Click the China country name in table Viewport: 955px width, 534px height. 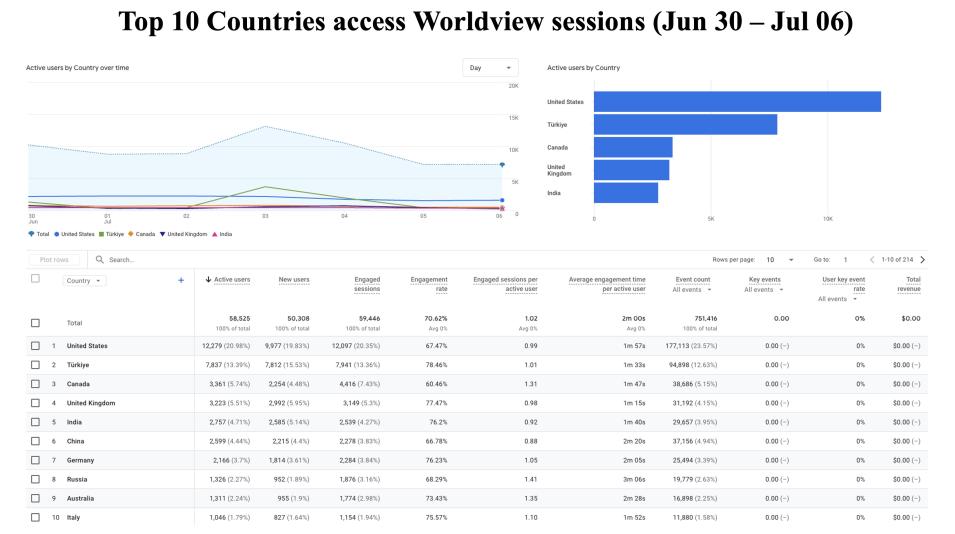tap(76, 441)
